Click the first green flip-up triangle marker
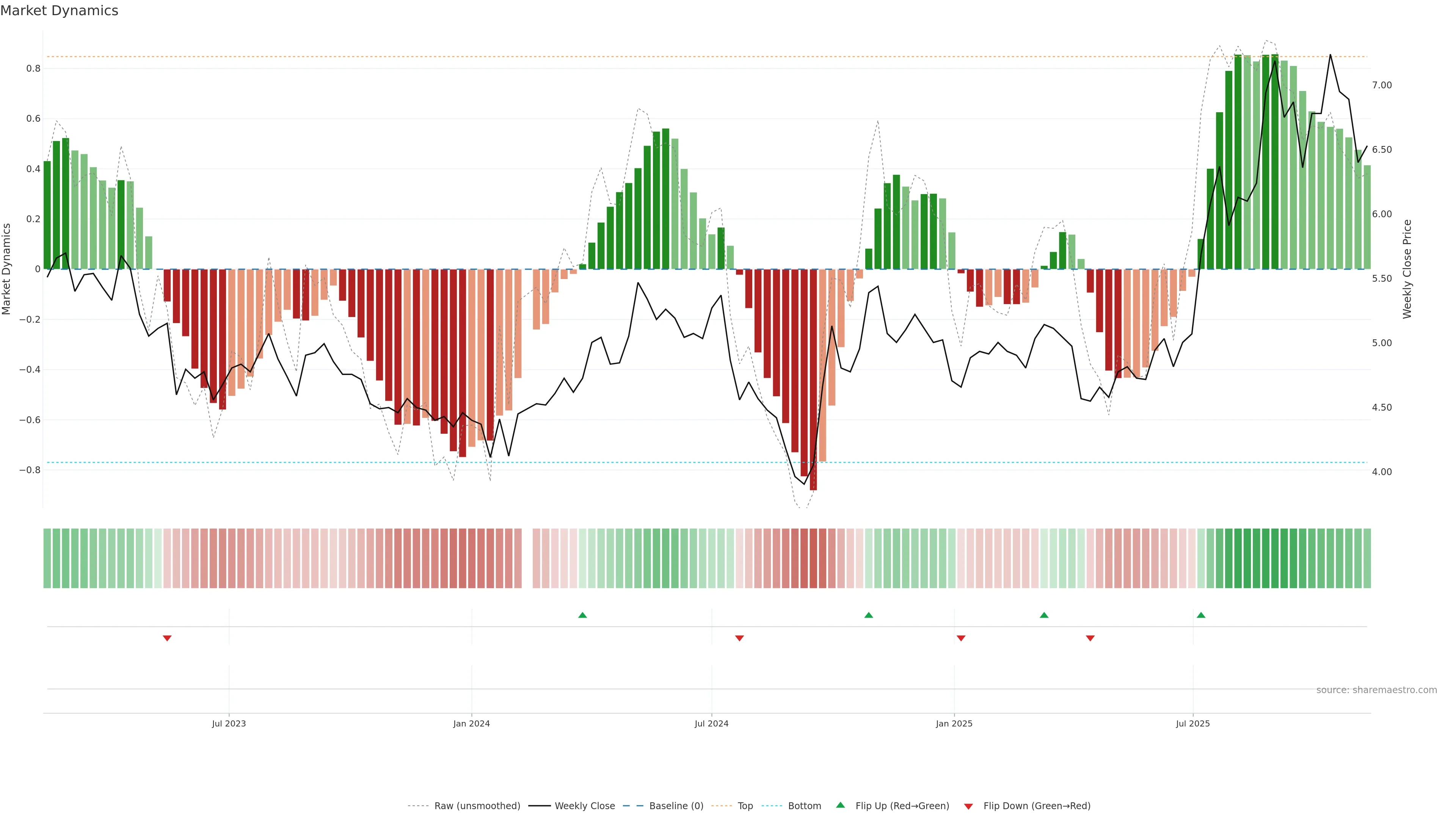 coord(582,615)
